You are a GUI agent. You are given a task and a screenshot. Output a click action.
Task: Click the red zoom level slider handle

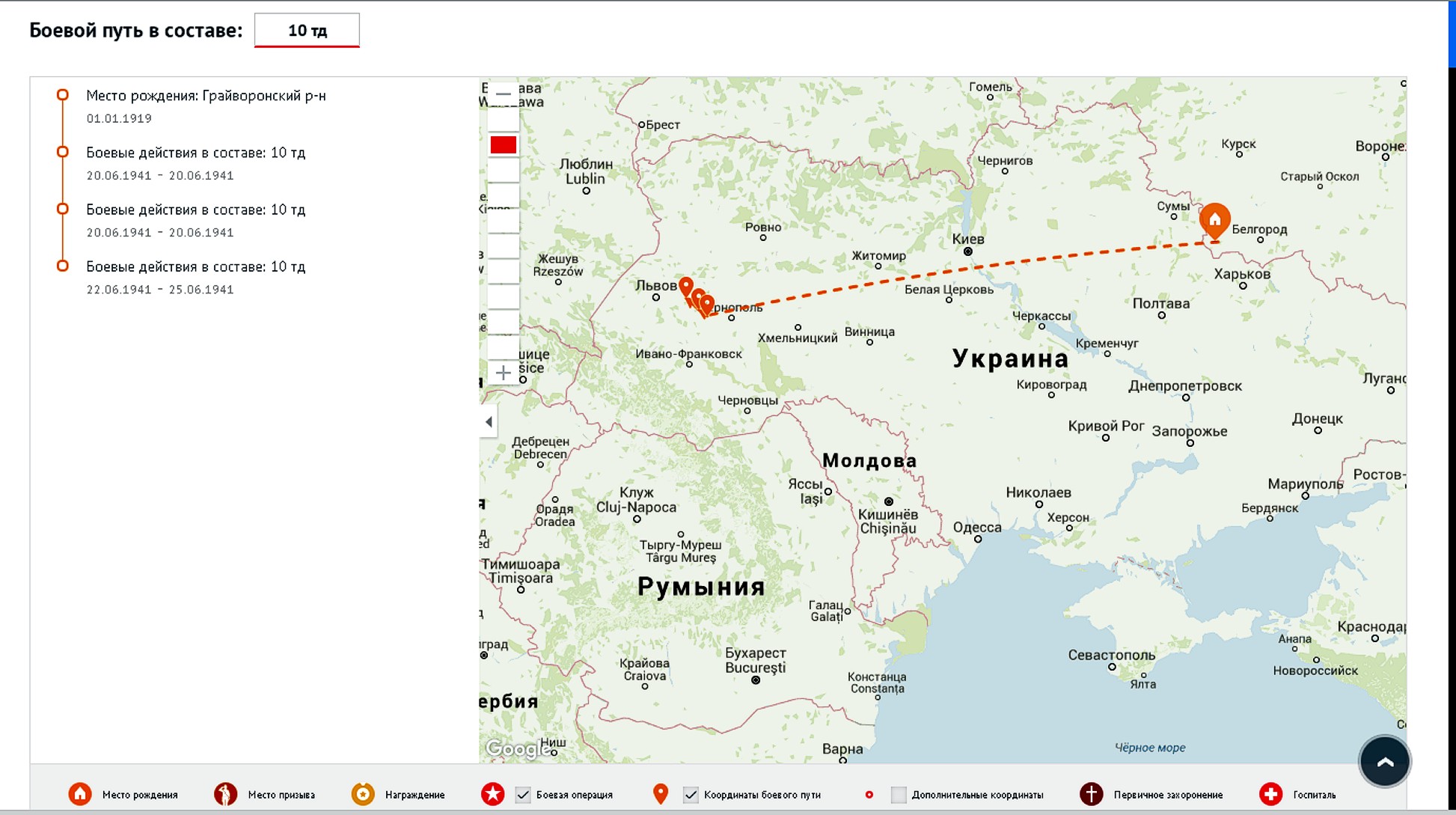tap(503, 144)
